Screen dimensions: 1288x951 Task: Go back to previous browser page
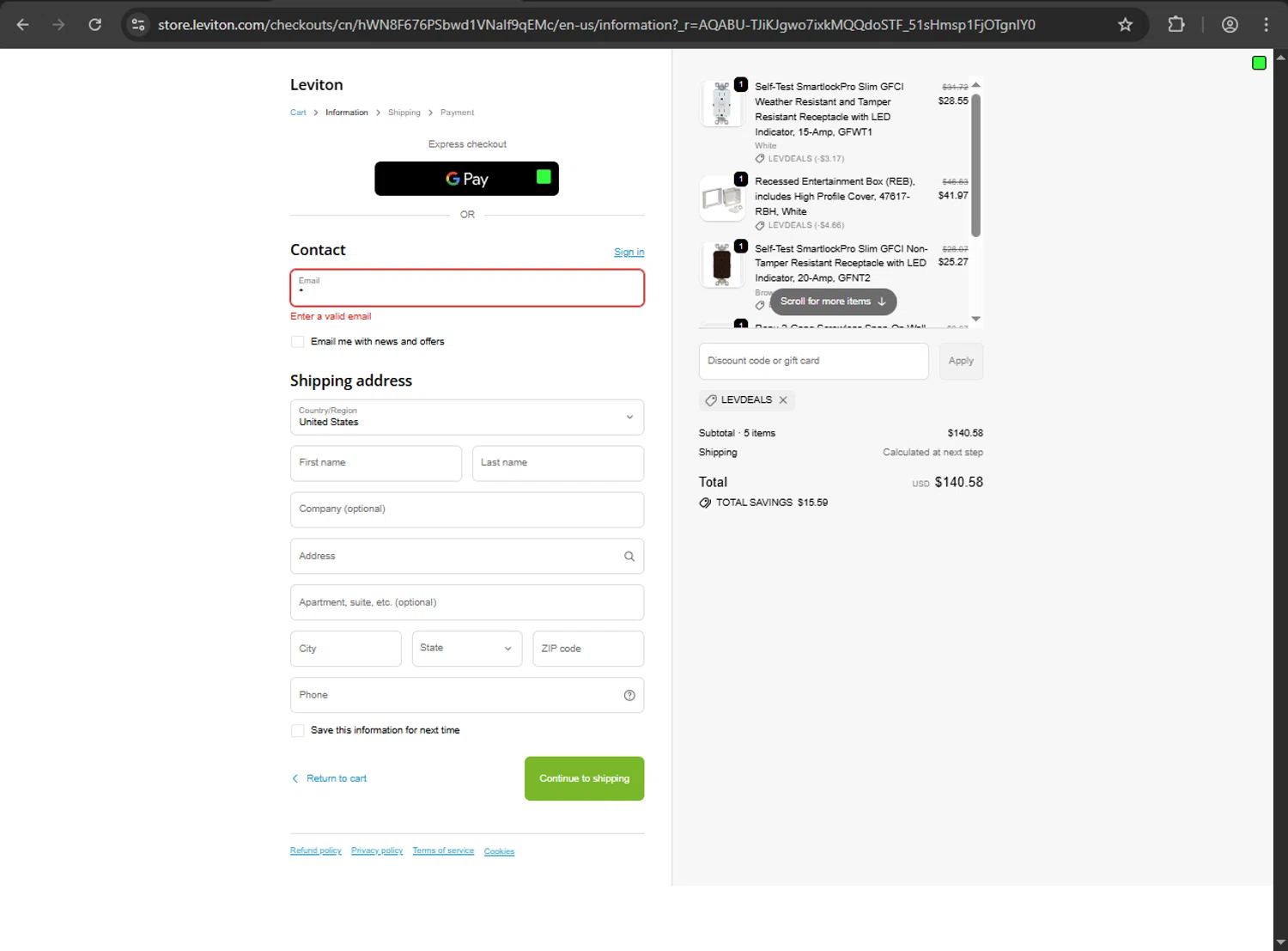(23, 25)
